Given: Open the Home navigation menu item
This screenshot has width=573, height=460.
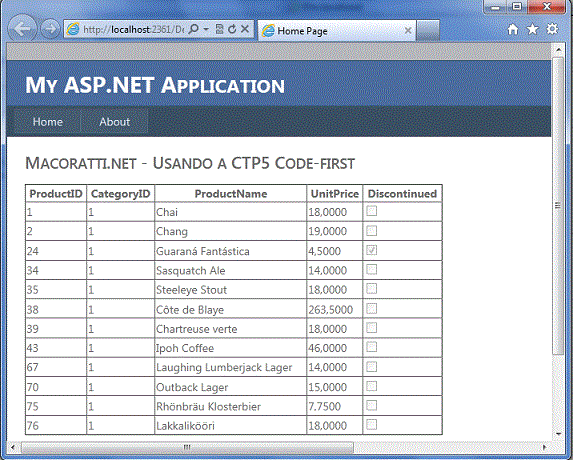Looking at the screenshot, I should [x=48, y=122].
